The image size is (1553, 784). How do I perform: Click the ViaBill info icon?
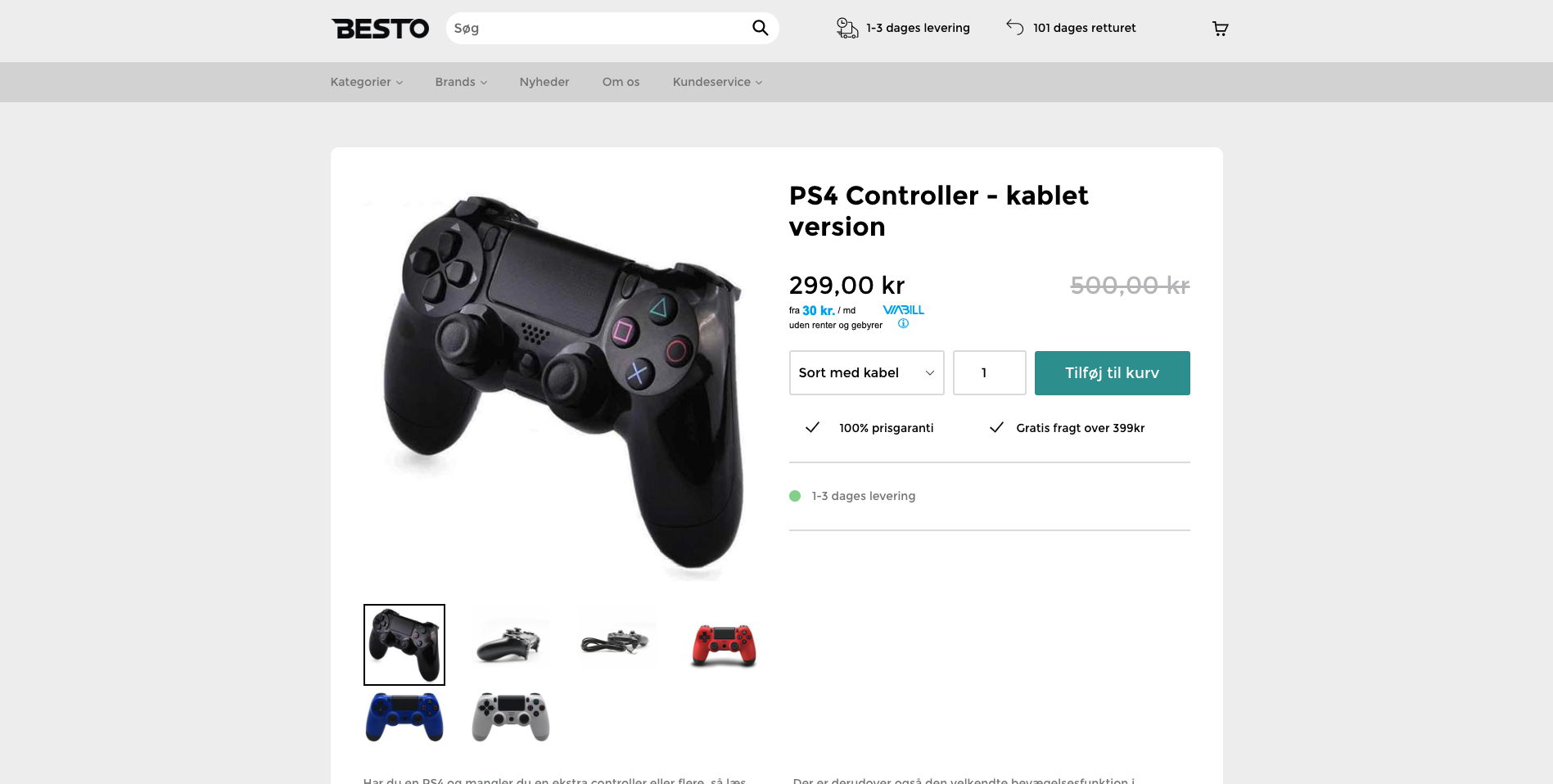pyautogui.click(x=903, y=324)
